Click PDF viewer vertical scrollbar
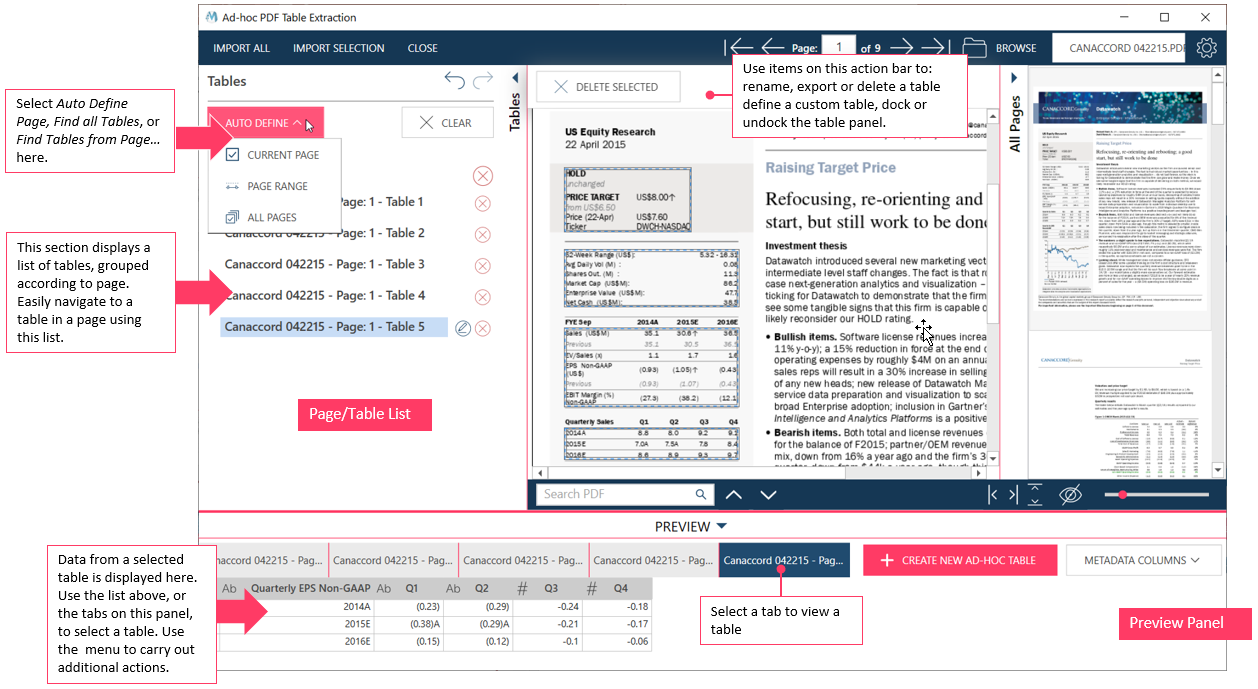 (x=992, y=288)
